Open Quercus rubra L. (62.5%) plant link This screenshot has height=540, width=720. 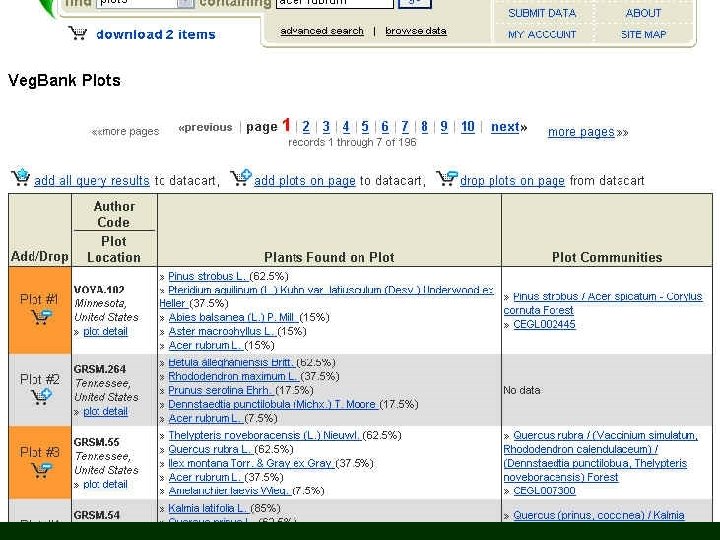(210, 450)
